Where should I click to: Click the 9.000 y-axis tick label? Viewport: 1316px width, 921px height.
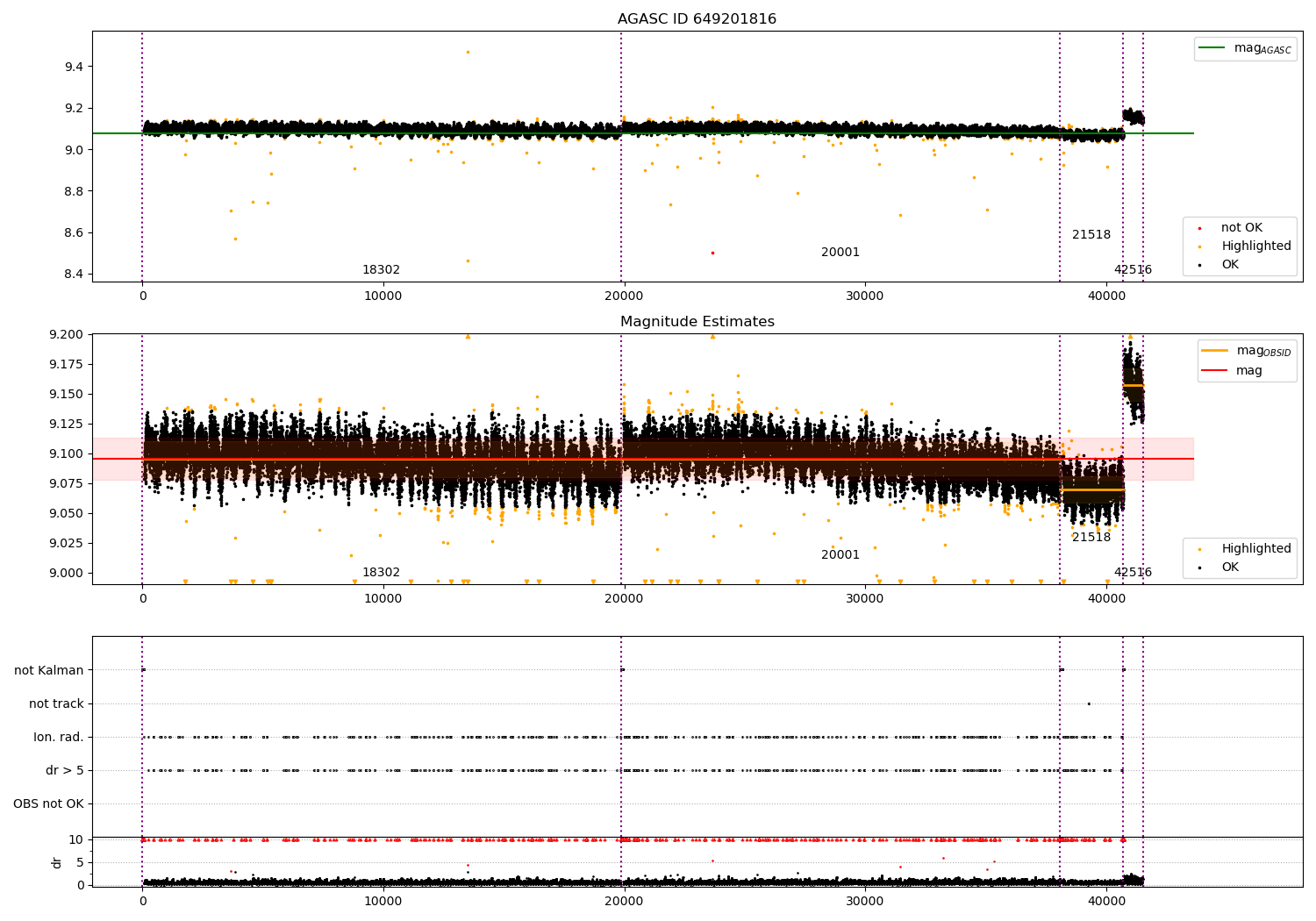click(66, 574)
